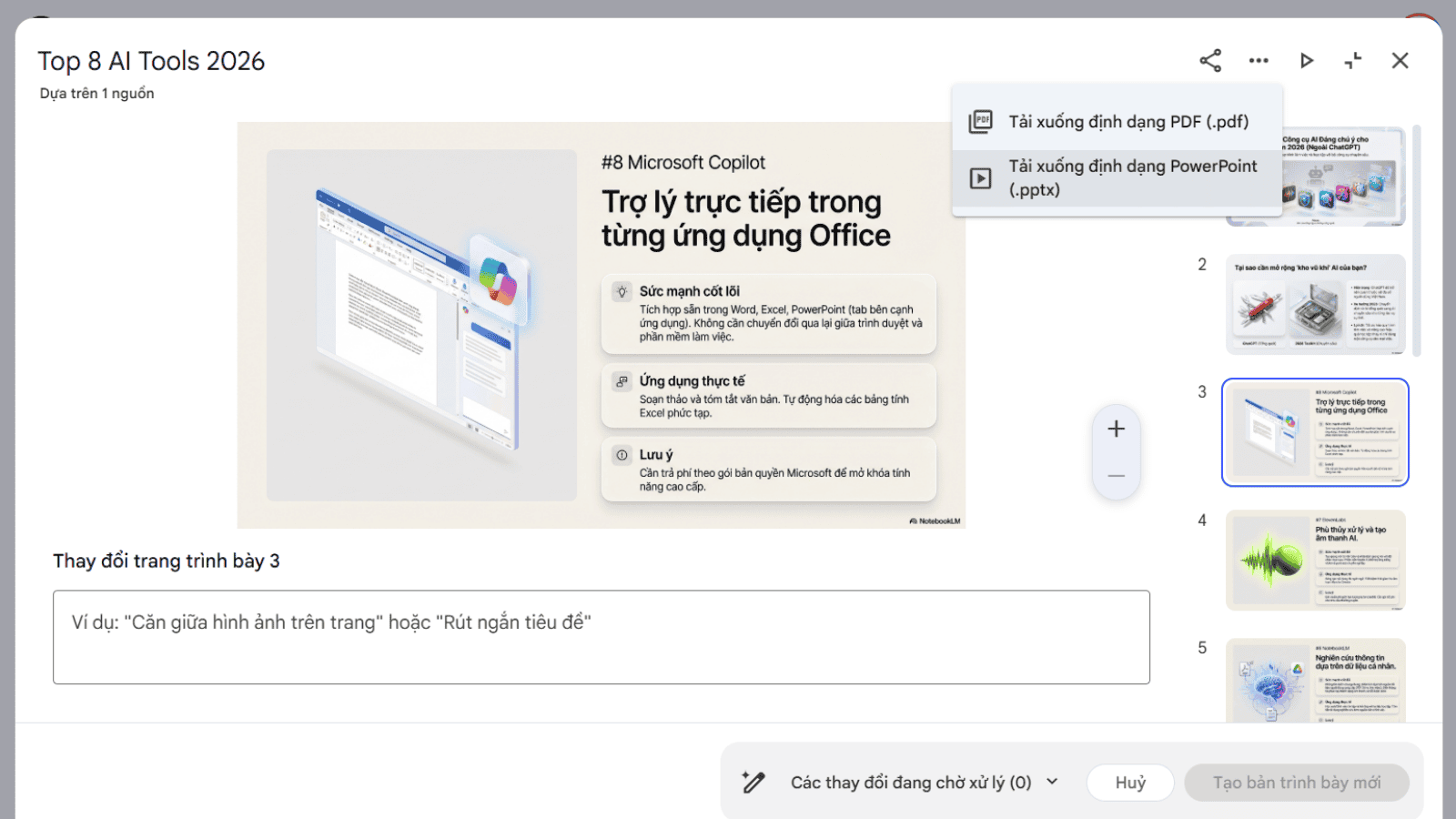Click the slide thumbnail list scrollbar
Viewport: 1456px width, 819px height.
pos(1416,240)
